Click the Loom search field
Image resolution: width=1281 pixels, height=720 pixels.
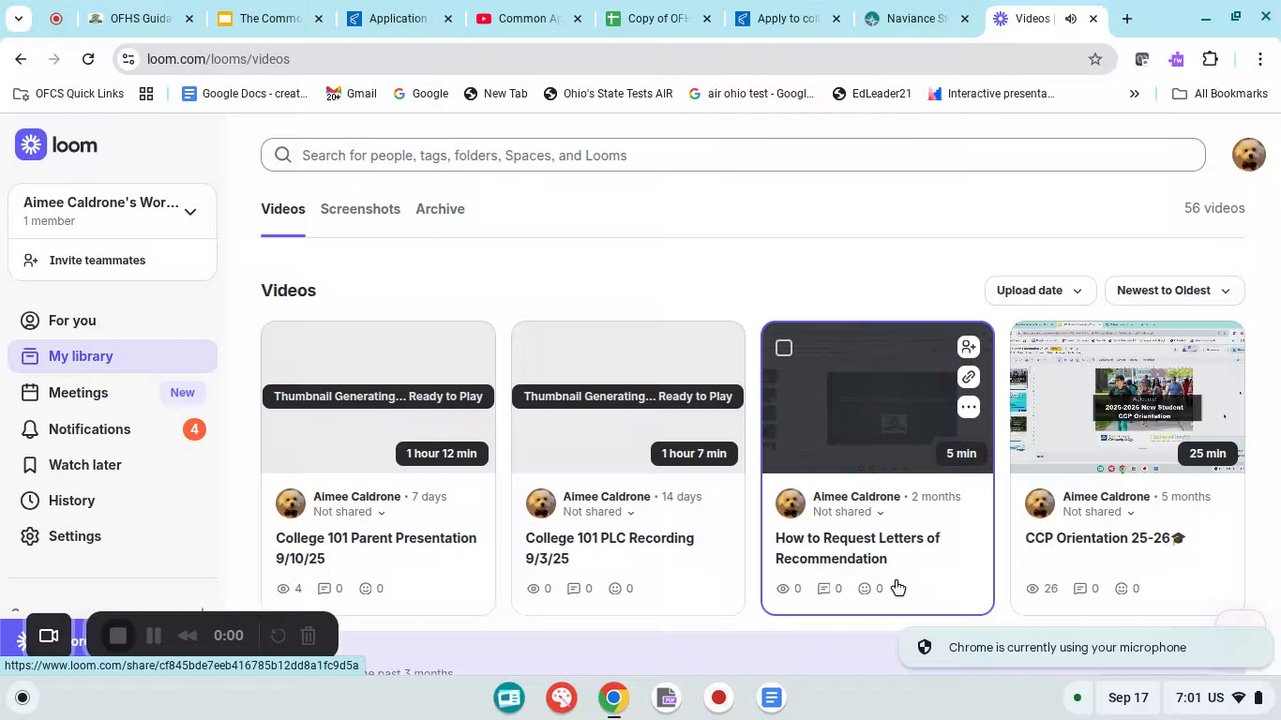733,155
